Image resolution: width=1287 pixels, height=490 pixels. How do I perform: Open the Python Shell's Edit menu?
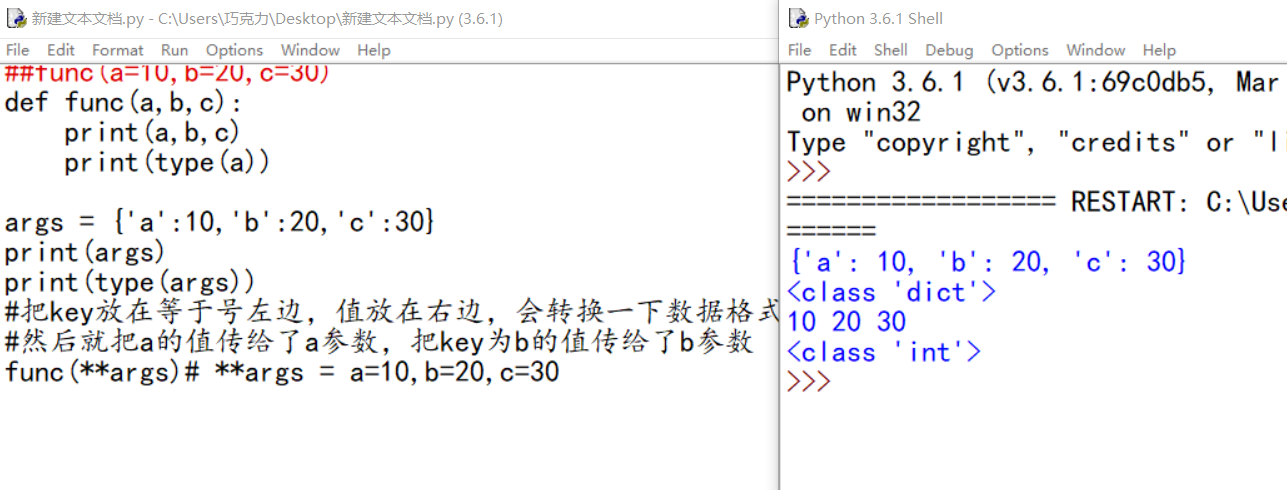click(843, 50)
